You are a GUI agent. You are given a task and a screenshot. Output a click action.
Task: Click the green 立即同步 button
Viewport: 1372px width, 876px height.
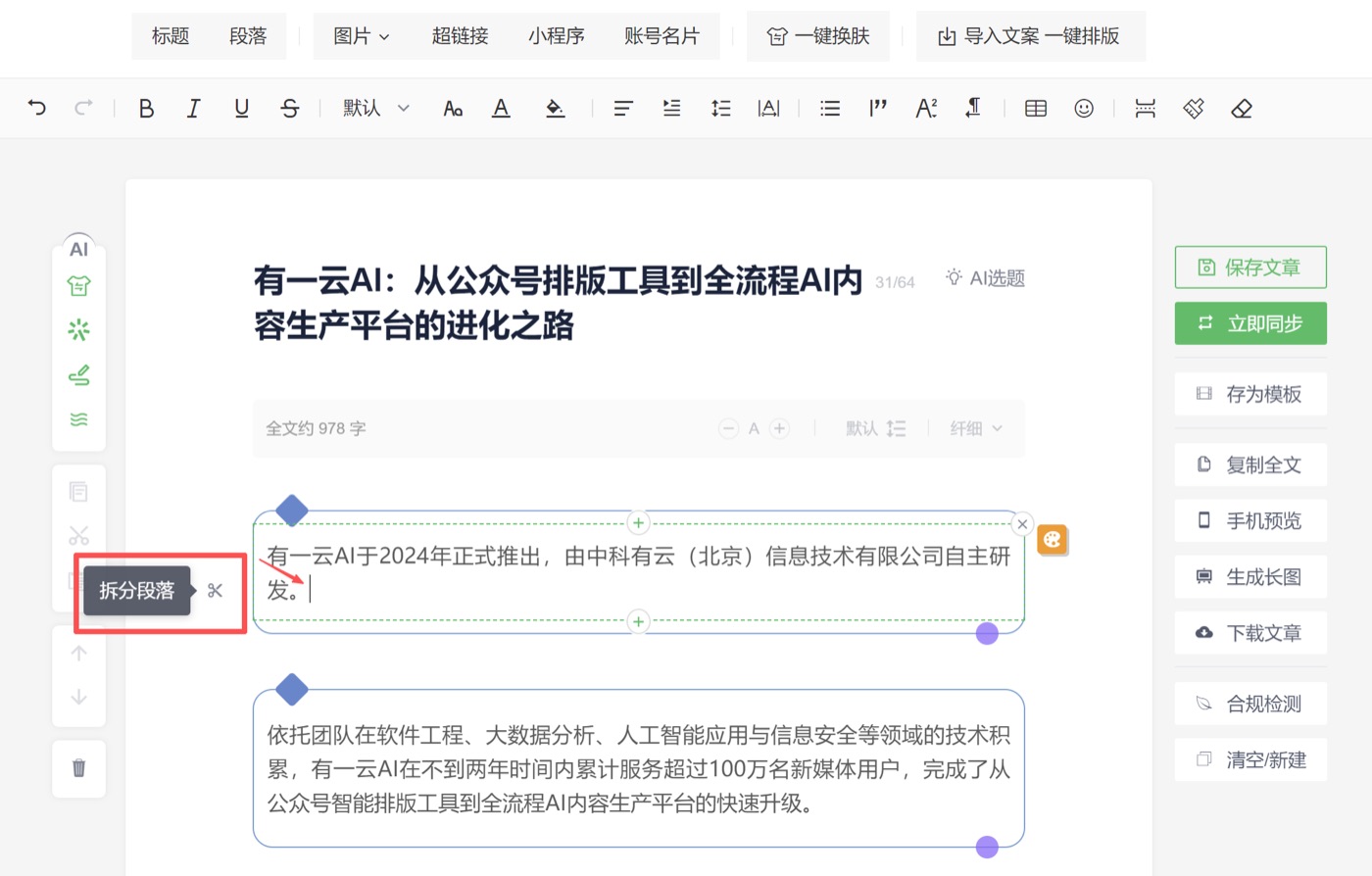[1250, 323]
